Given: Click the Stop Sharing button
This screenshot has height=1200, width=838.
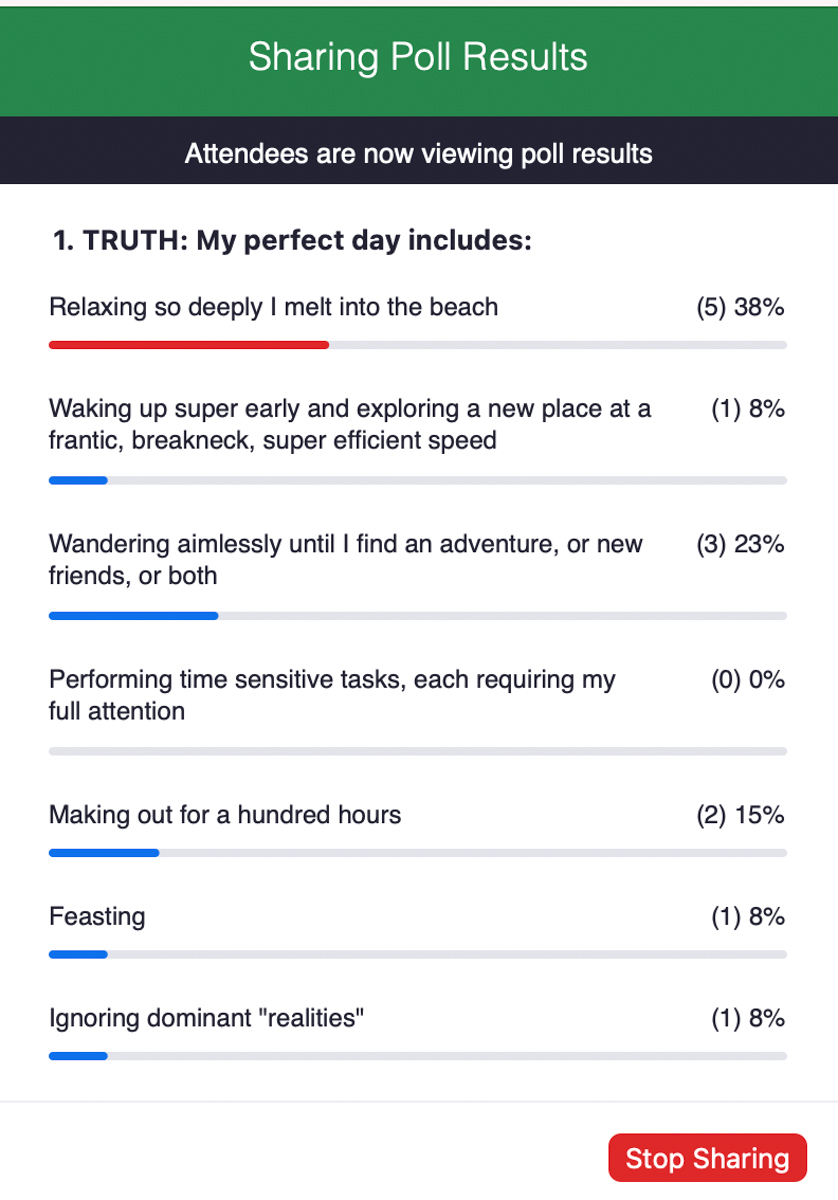Looking at the screenshot, I should click(x=707, y=1158).
